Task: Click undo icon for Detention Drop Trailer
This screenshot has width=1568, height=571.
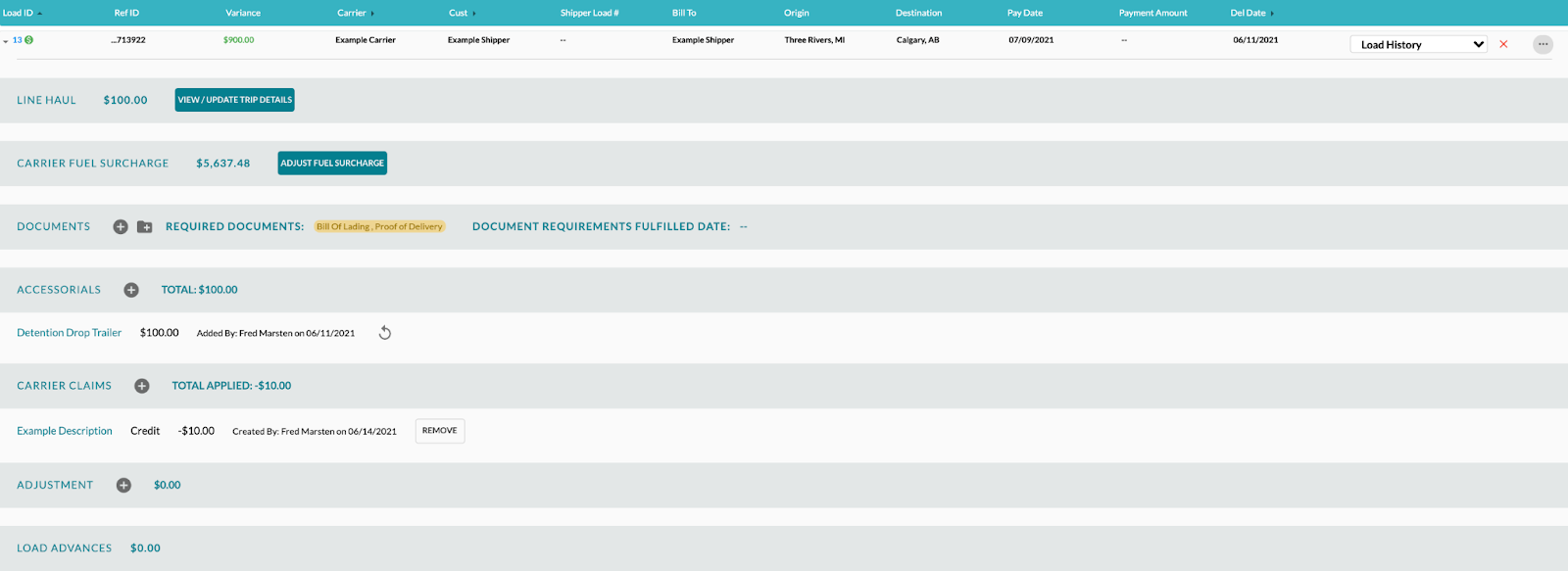Action: click(385, 333)
